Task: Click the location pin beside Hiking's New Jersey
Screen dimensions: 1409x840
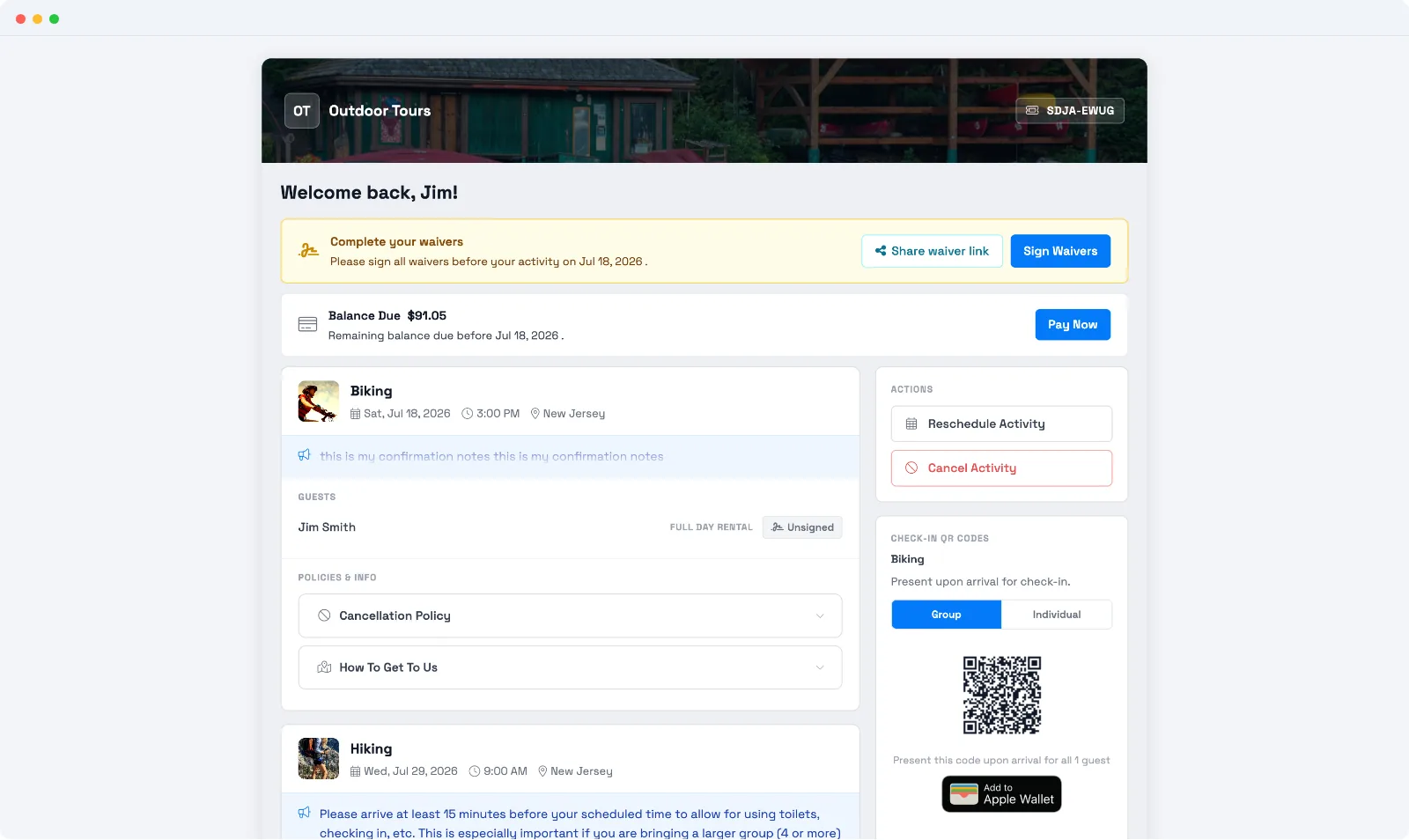Action: (x=542, y=771)
